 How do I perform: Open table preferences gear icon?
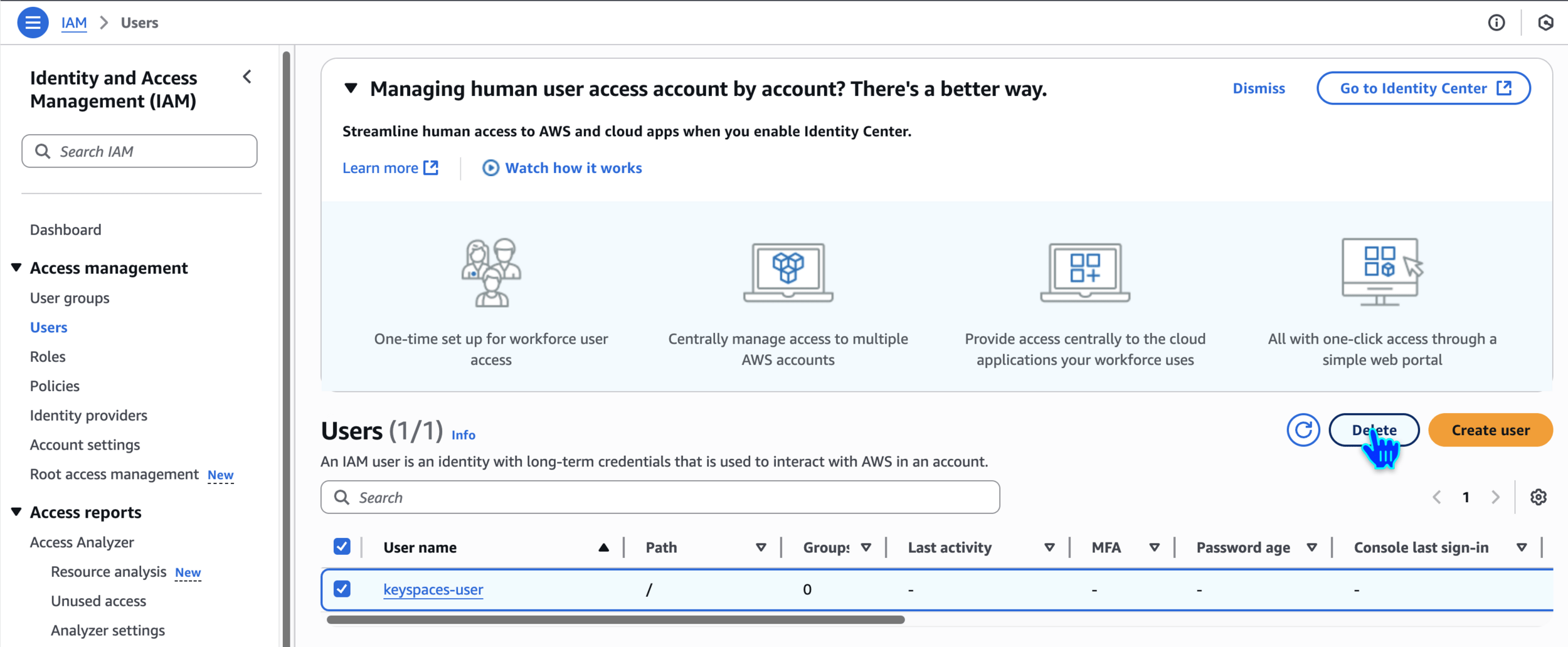click(1539, 497)
